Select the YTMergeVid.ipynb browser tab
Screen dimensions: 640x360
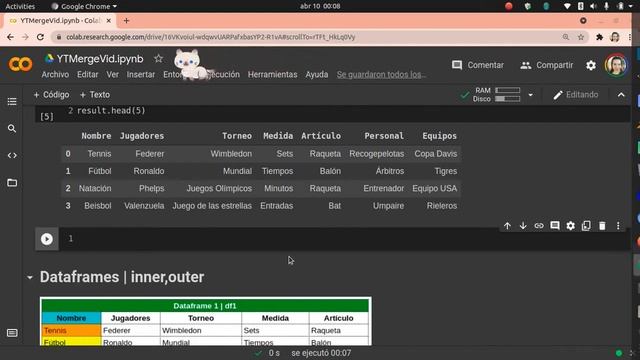[x=60, y=20]
